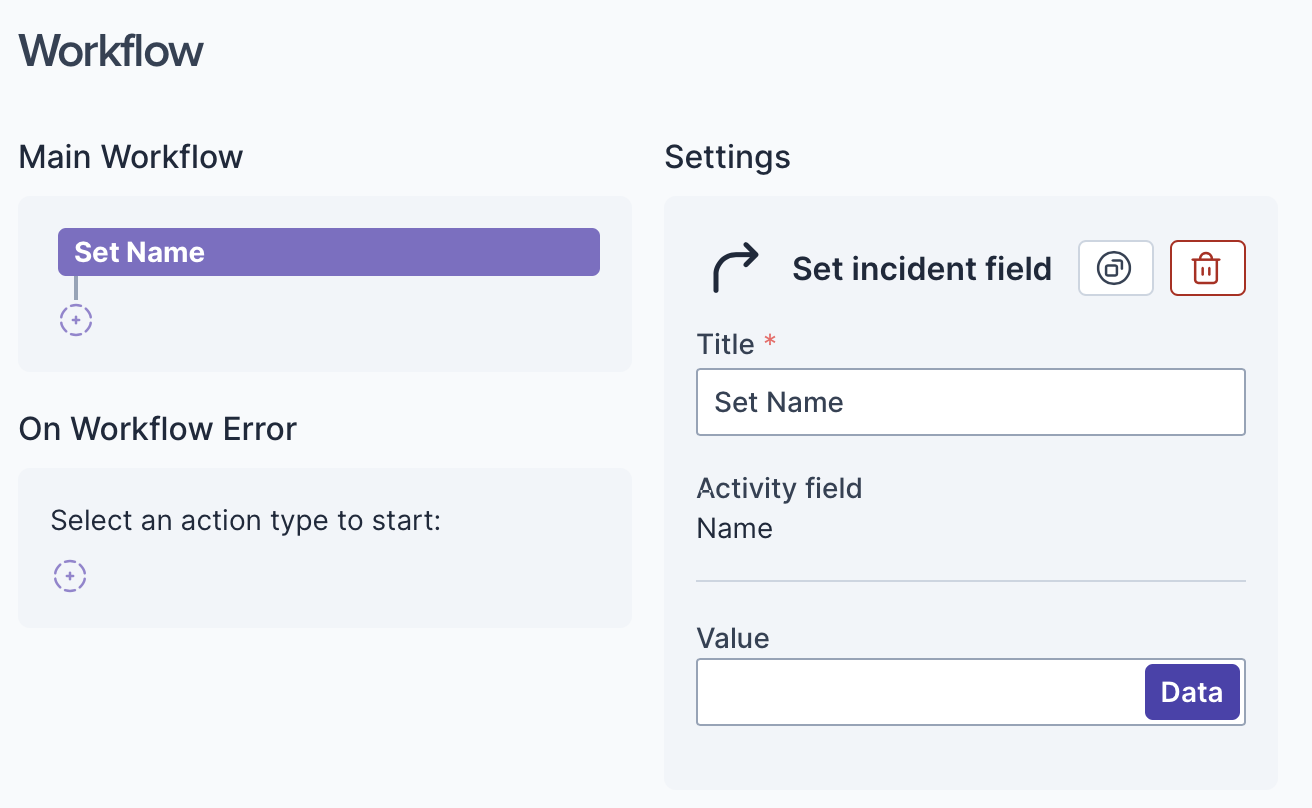Add an action under On Workflow Error
This screenshot has height=808, width=1312.
click(70, 576)
